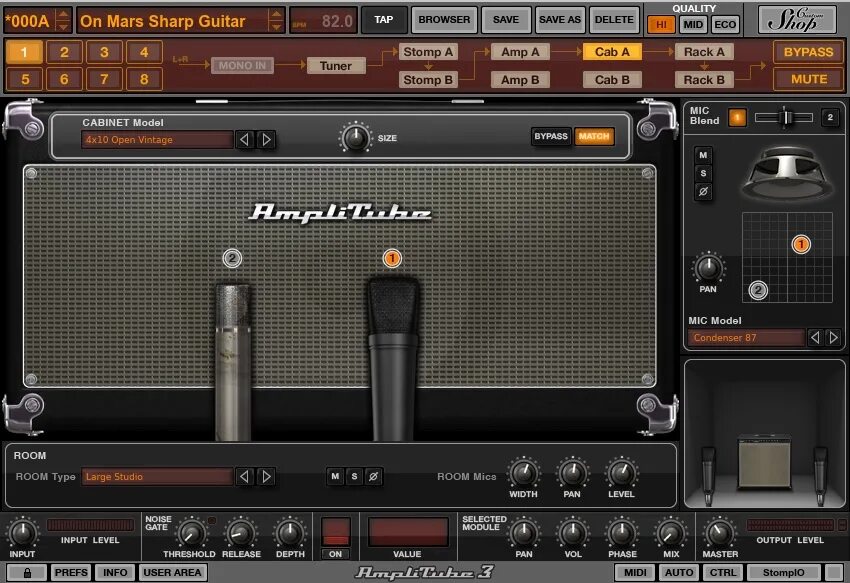This screenshot has height=583, width=850.
Task: Select HI quality mode
Action: (661, 24)
